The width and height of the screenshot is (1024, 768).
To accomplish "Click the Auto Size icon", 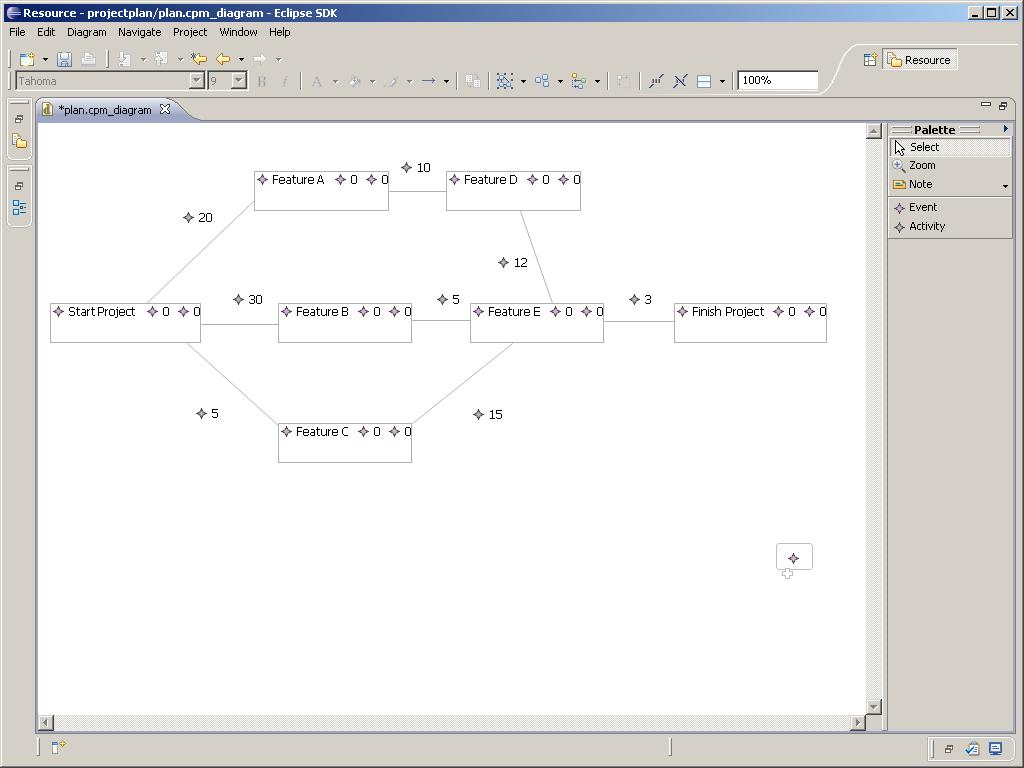I will [x=623, y=82].
